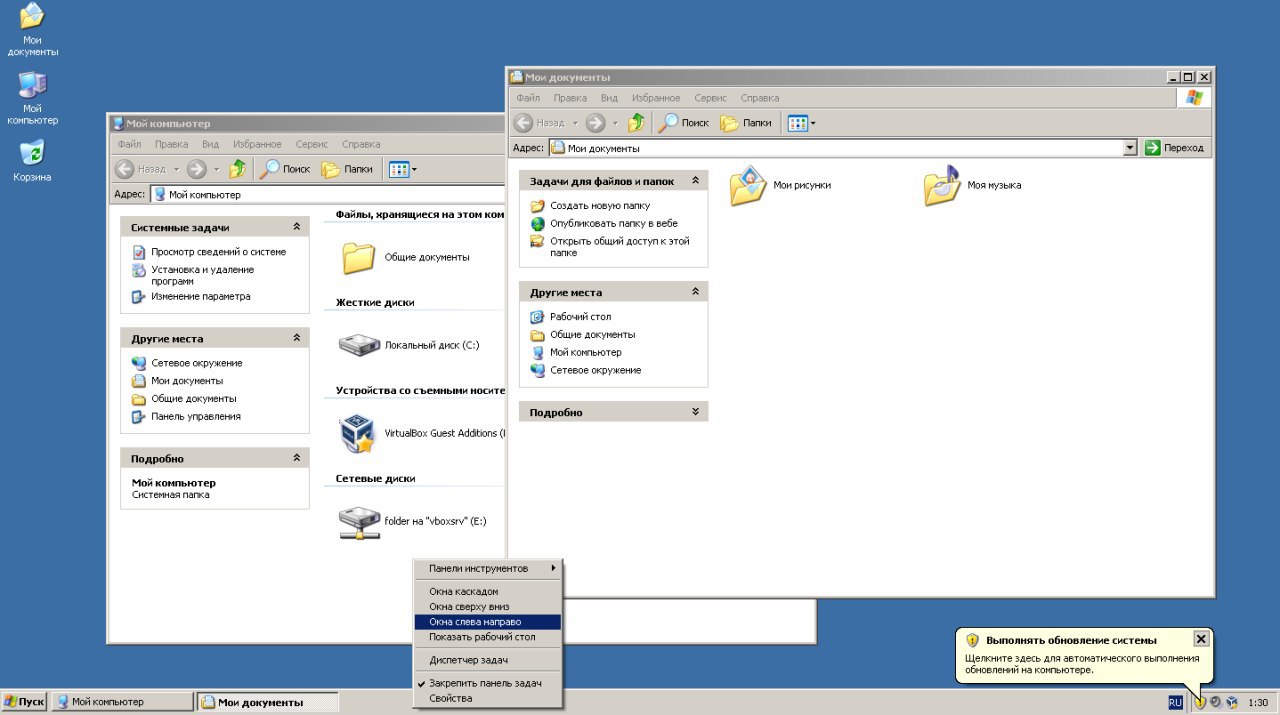1280x715 pixels.
Task: Open Network Places link in My Documents sidebar
Action: pos(595,370)
